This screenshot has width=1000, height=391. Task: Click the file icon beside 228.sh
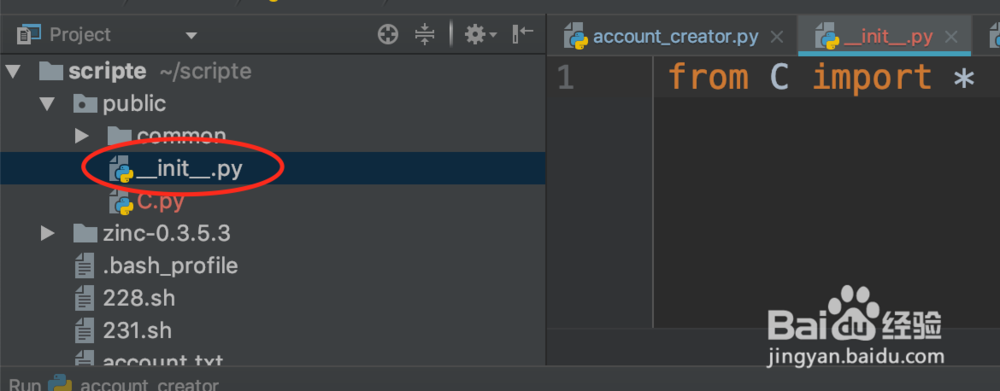pyautogui.click(x=84, y=298)
